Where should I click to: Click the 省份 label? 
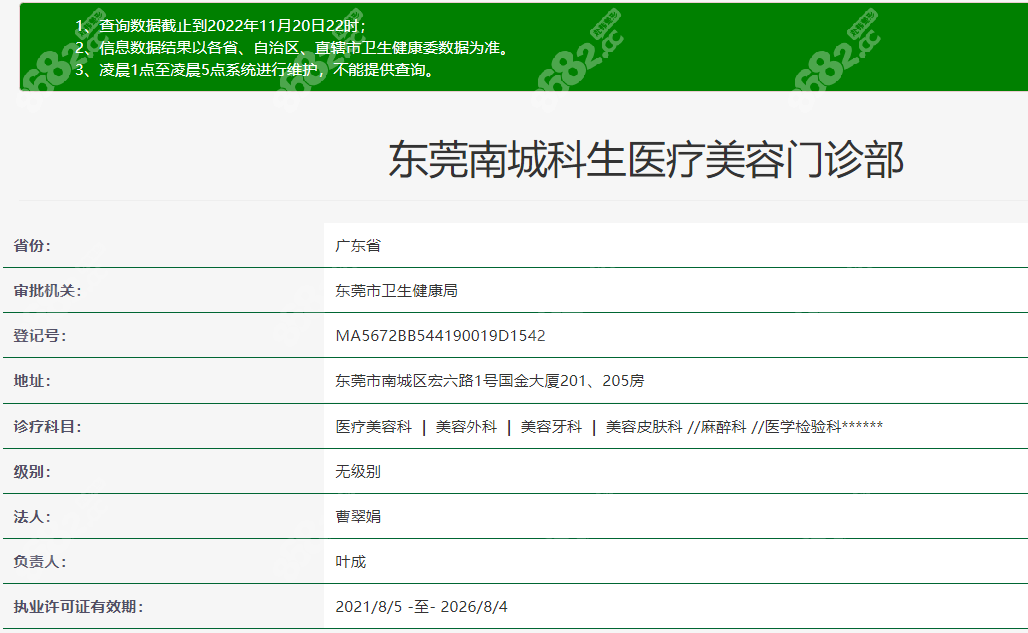tap(32, 246)
